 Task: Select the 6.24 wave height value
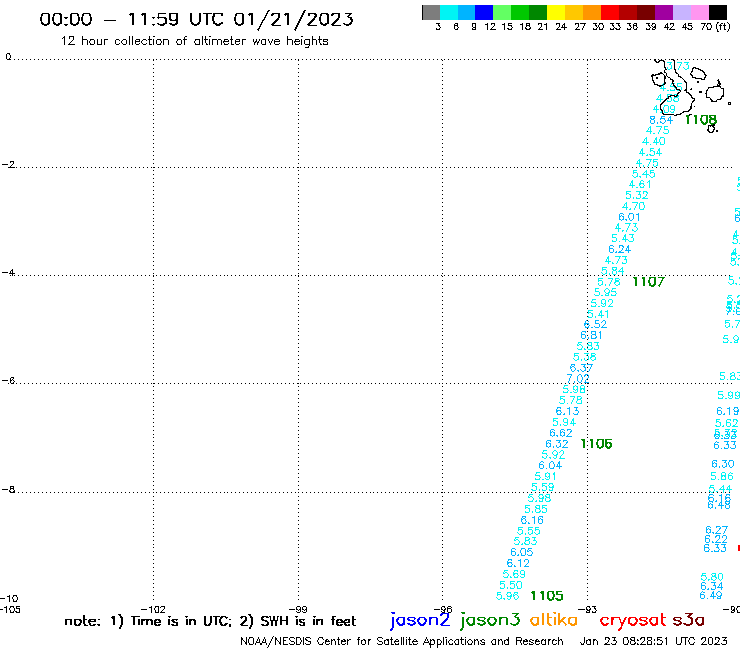pos(620,249)
